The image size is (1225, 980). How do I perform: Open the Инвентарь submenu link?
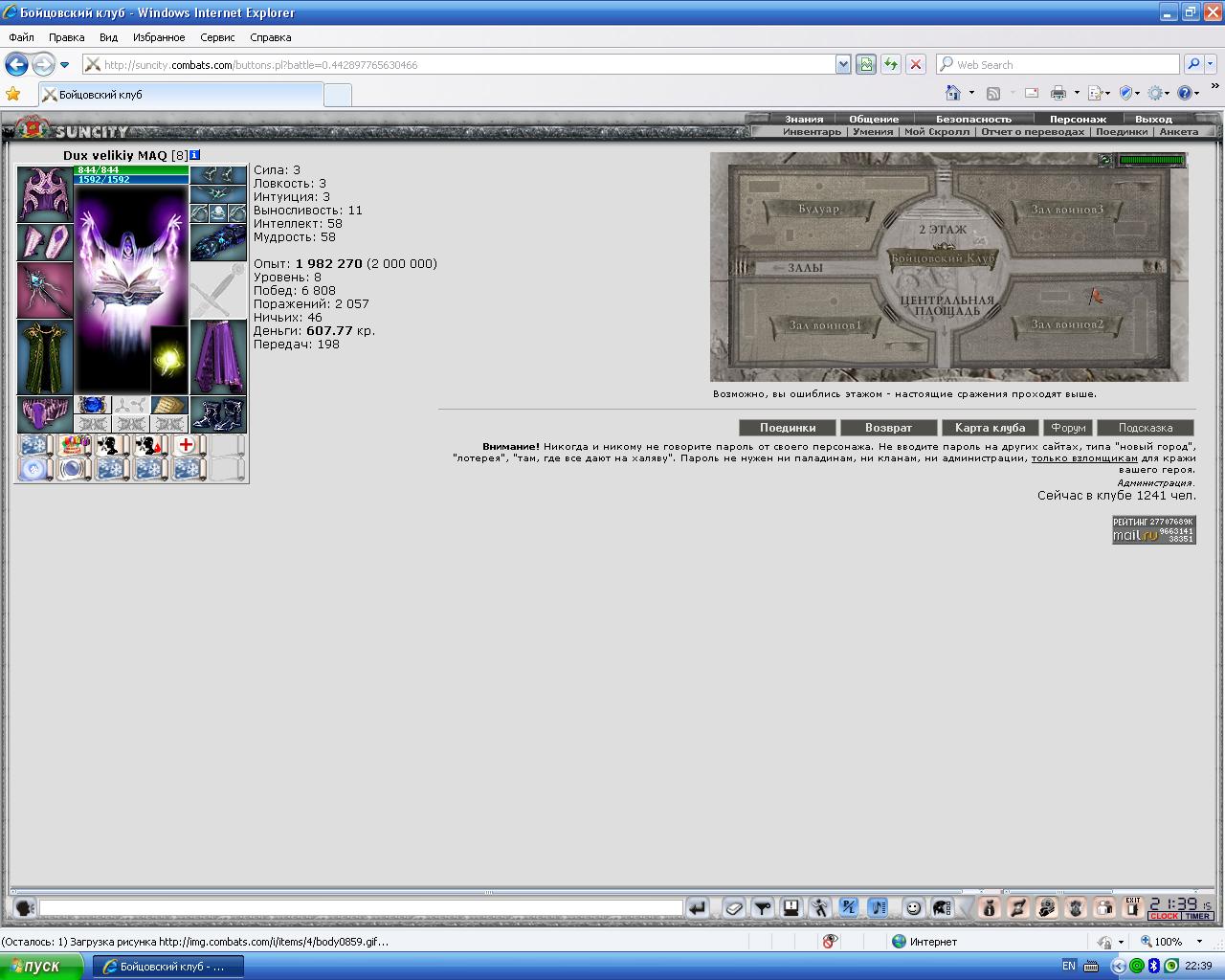coord(812,132)
